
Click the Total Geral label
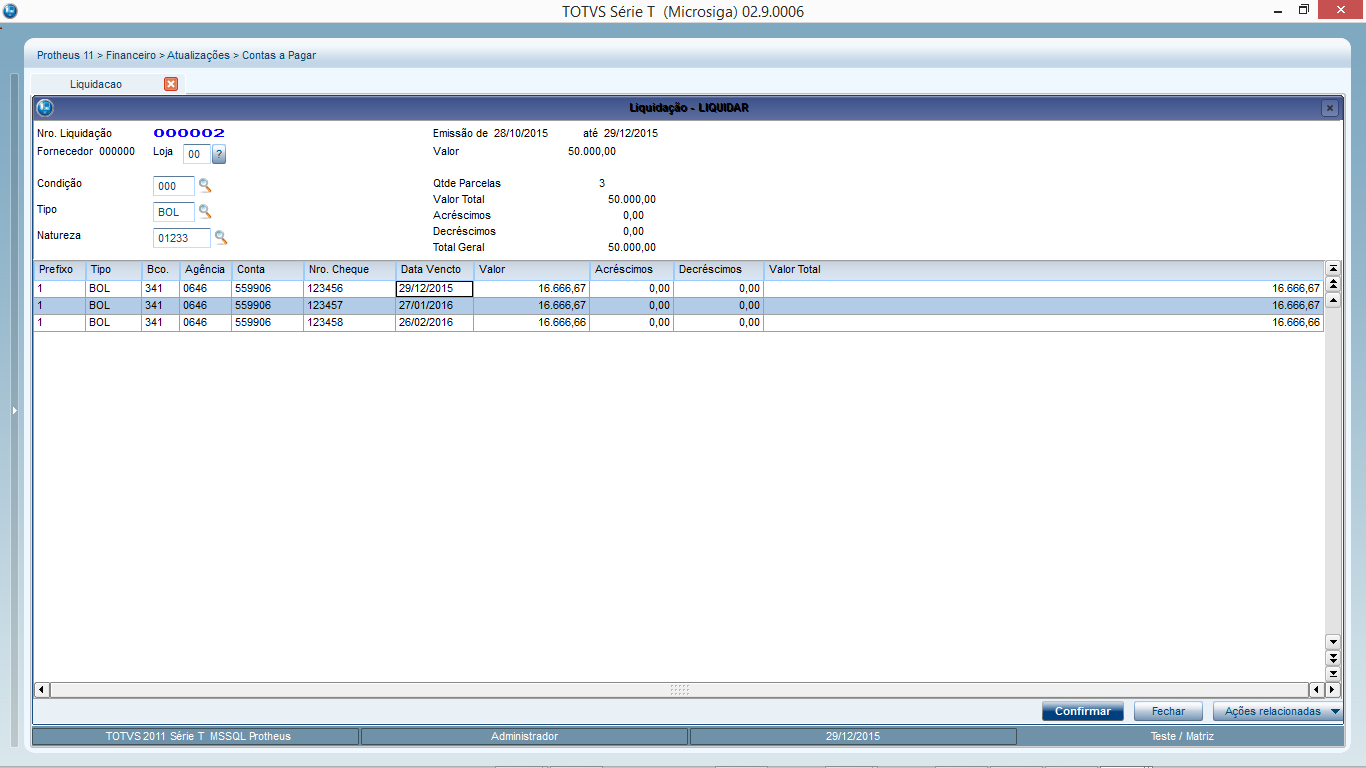(x=461, y=247)
